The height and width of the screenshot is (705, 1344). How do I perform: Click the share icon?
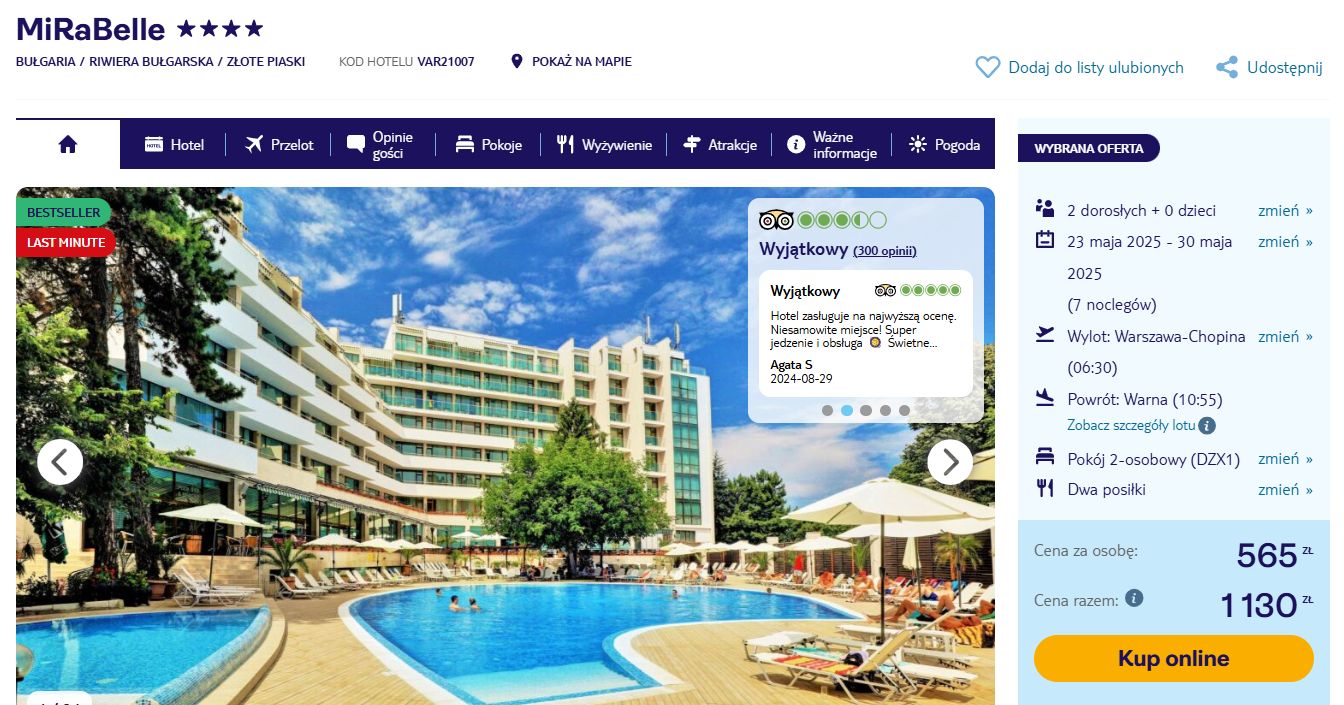point(1227,67)
